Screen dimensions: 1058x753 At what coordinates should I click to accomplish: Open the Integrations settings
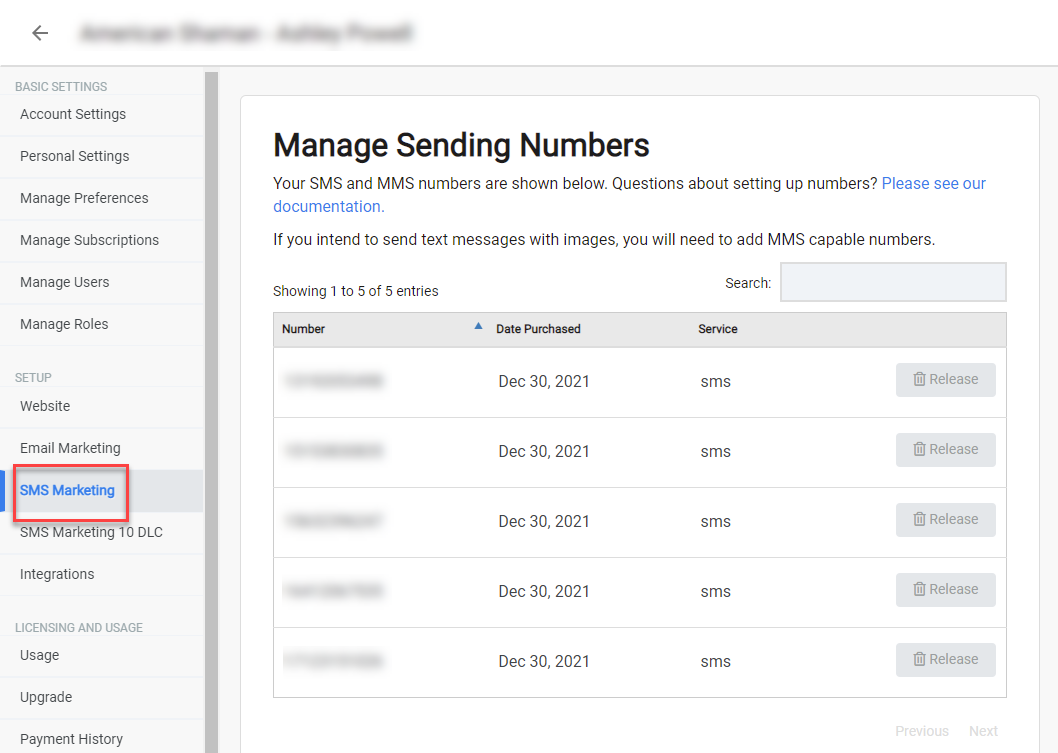(57, 574)
